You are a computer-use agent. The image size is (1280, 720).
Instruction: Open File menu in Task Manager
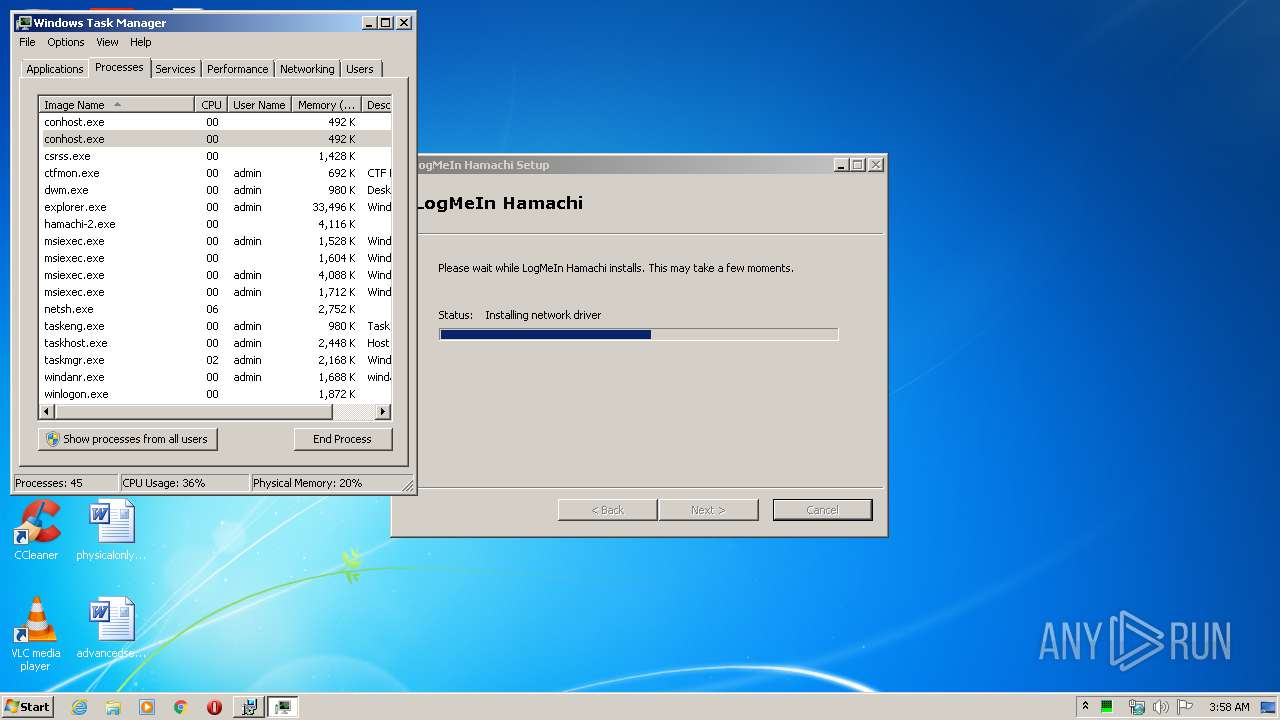(27, 42)
